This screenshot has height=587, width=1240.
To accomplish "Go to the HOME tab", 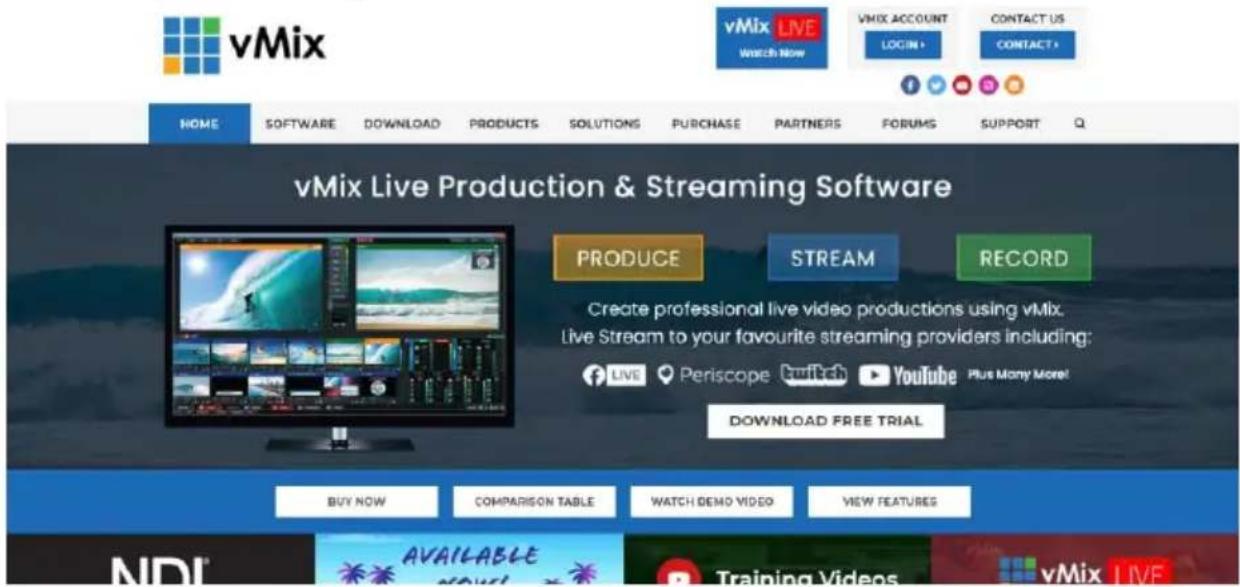I will [x=199, y=124].
